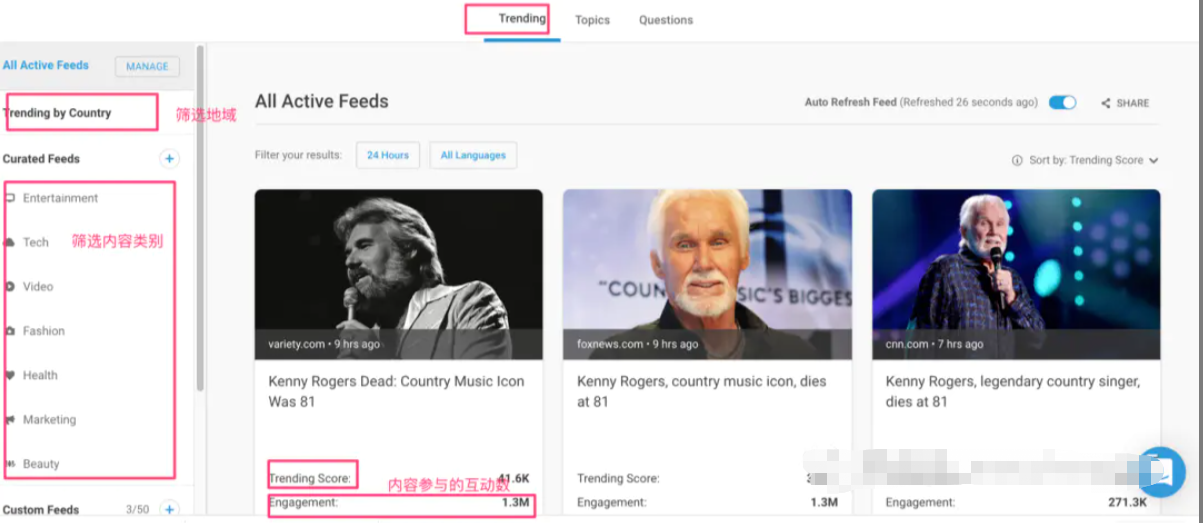Add a new Curated Feed with plus icon

pyautogui.click(x=169, y=159)
